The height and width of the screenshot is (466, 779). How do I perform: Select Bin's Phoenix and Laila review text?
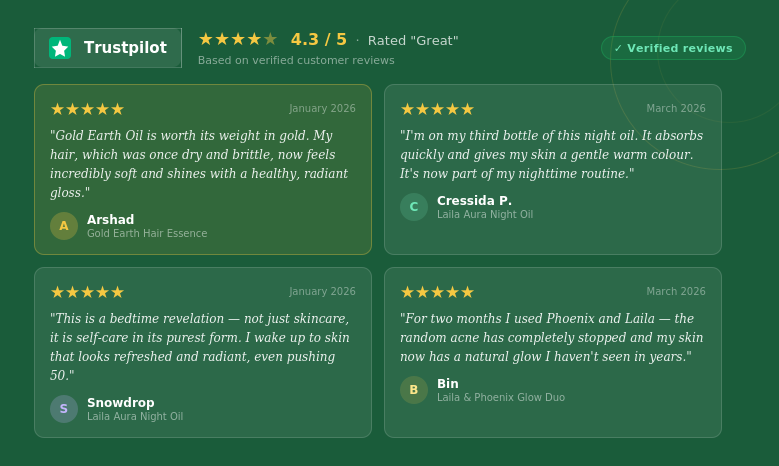551,338
